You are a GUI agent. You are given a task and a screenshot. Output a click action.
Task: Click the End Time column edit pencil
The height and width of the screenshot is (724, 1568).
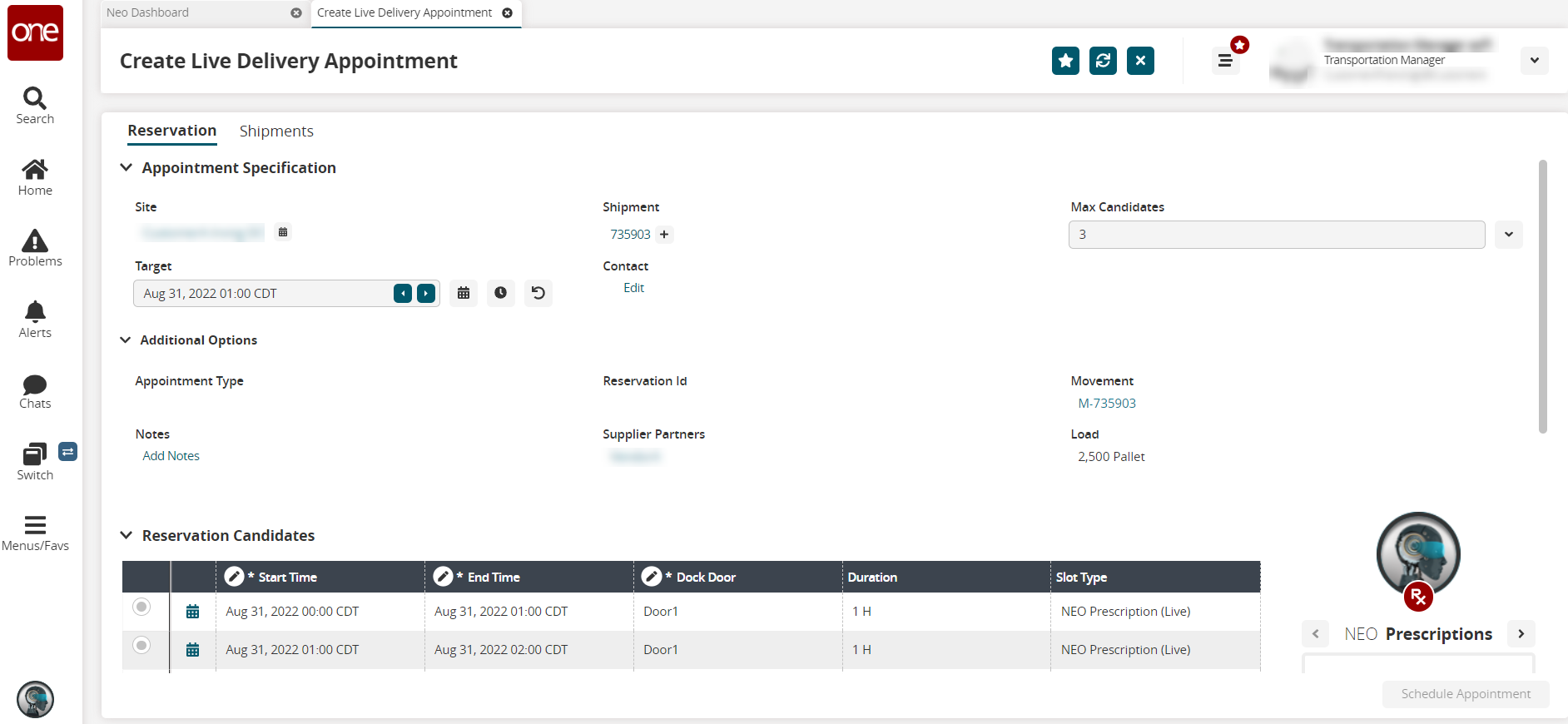[444, 577]
